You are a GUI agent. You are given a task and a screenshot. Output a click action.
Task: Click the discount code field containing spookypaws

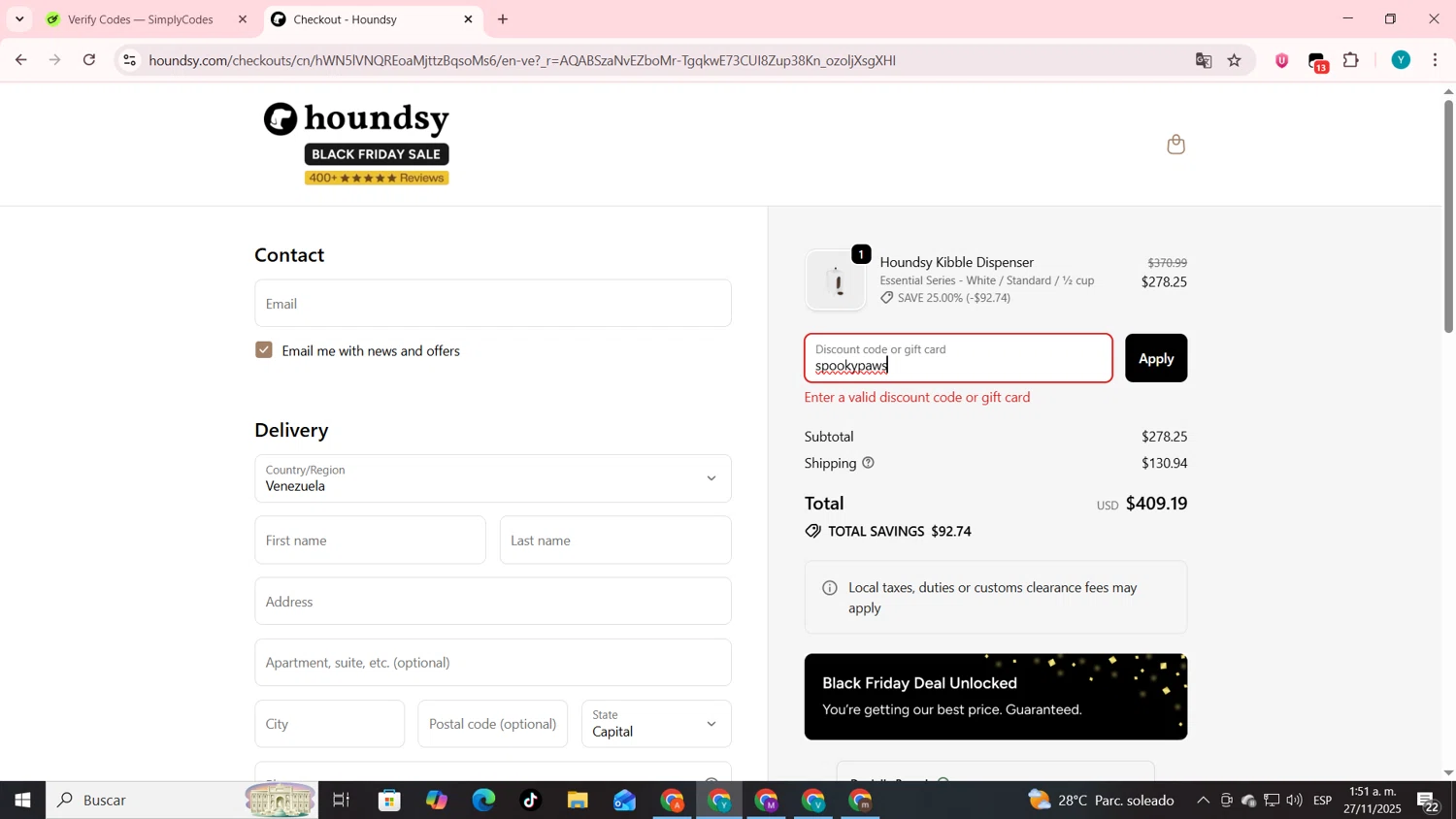[x=958, y=358]
